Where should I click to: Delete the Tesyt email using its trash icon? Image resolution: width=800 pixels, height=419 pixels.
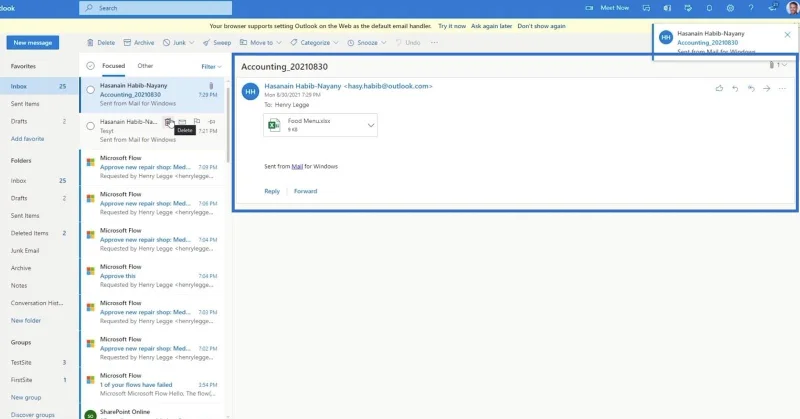pyautogui.click(x=168, y=121)
